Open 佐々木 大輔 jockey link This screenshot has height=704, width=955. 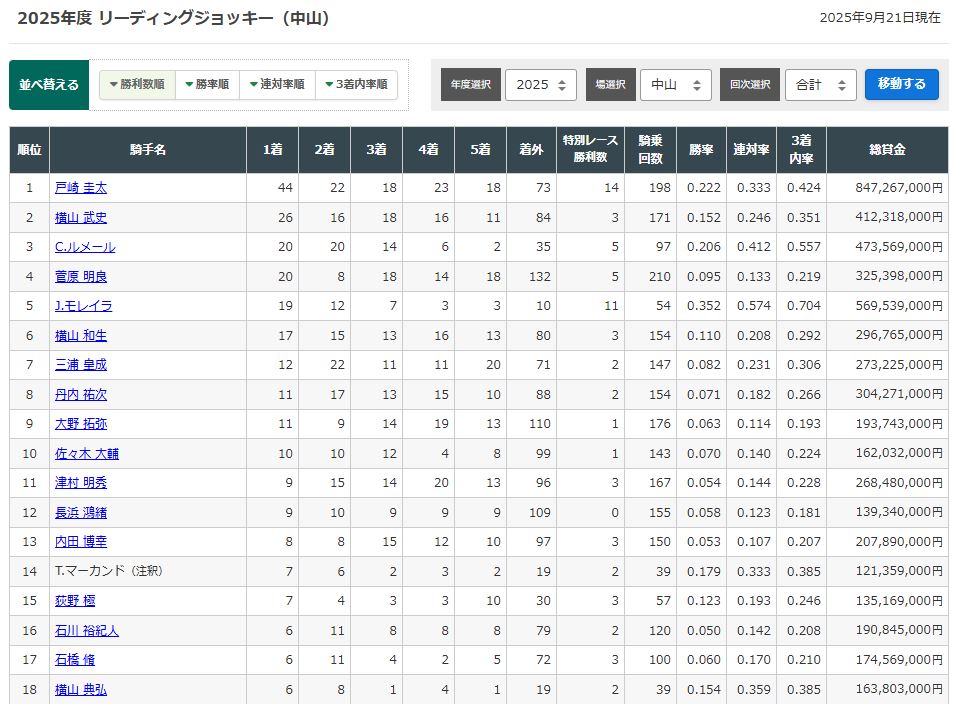[x=87, y=454]
